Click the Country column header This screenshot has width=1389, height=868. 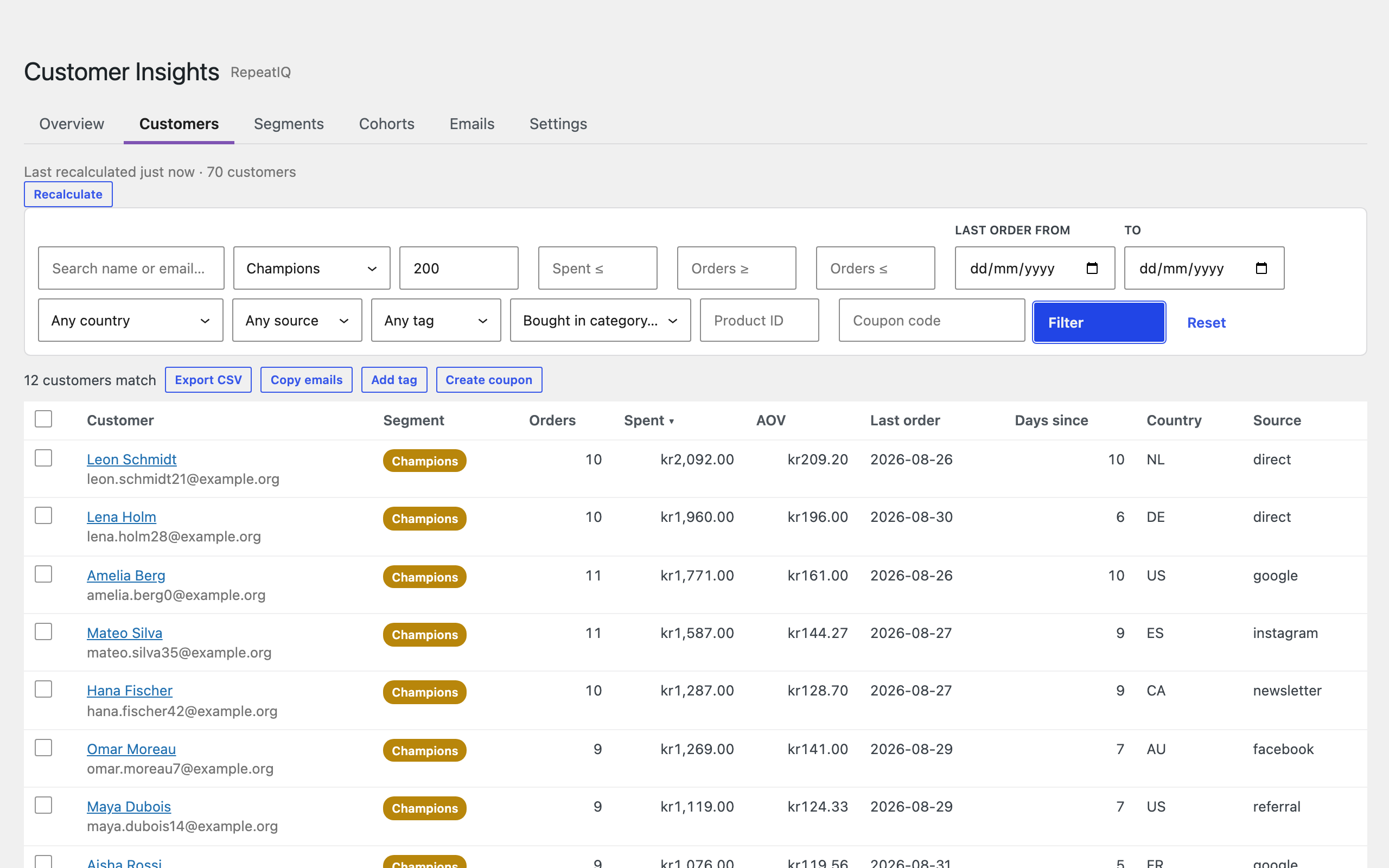point(1174,420)
